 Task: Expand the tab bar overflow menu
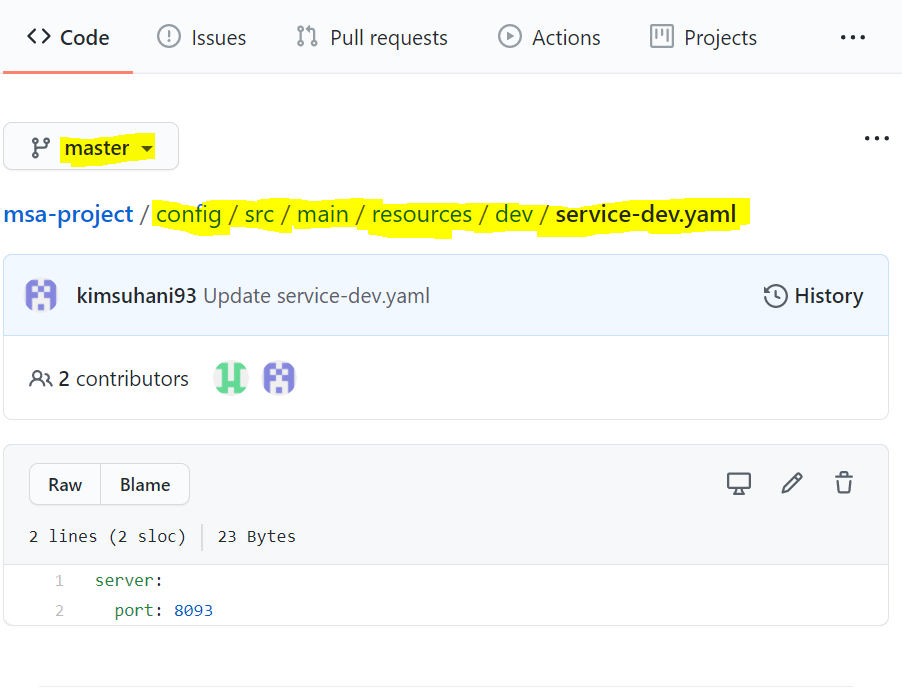[x=853, y=37]
